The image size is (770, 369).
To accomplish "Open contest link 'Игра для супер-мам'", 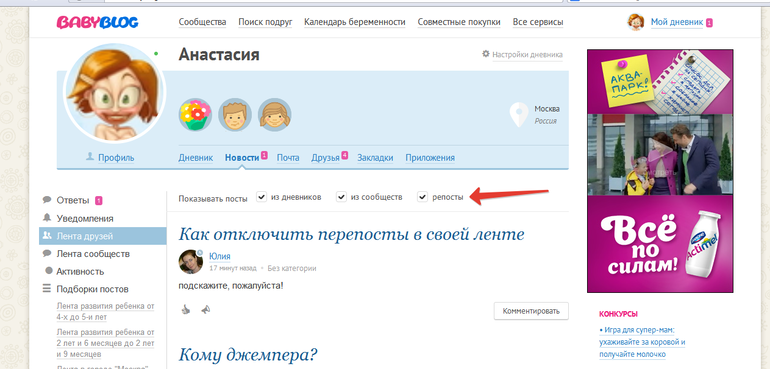I will coord(642,341).
